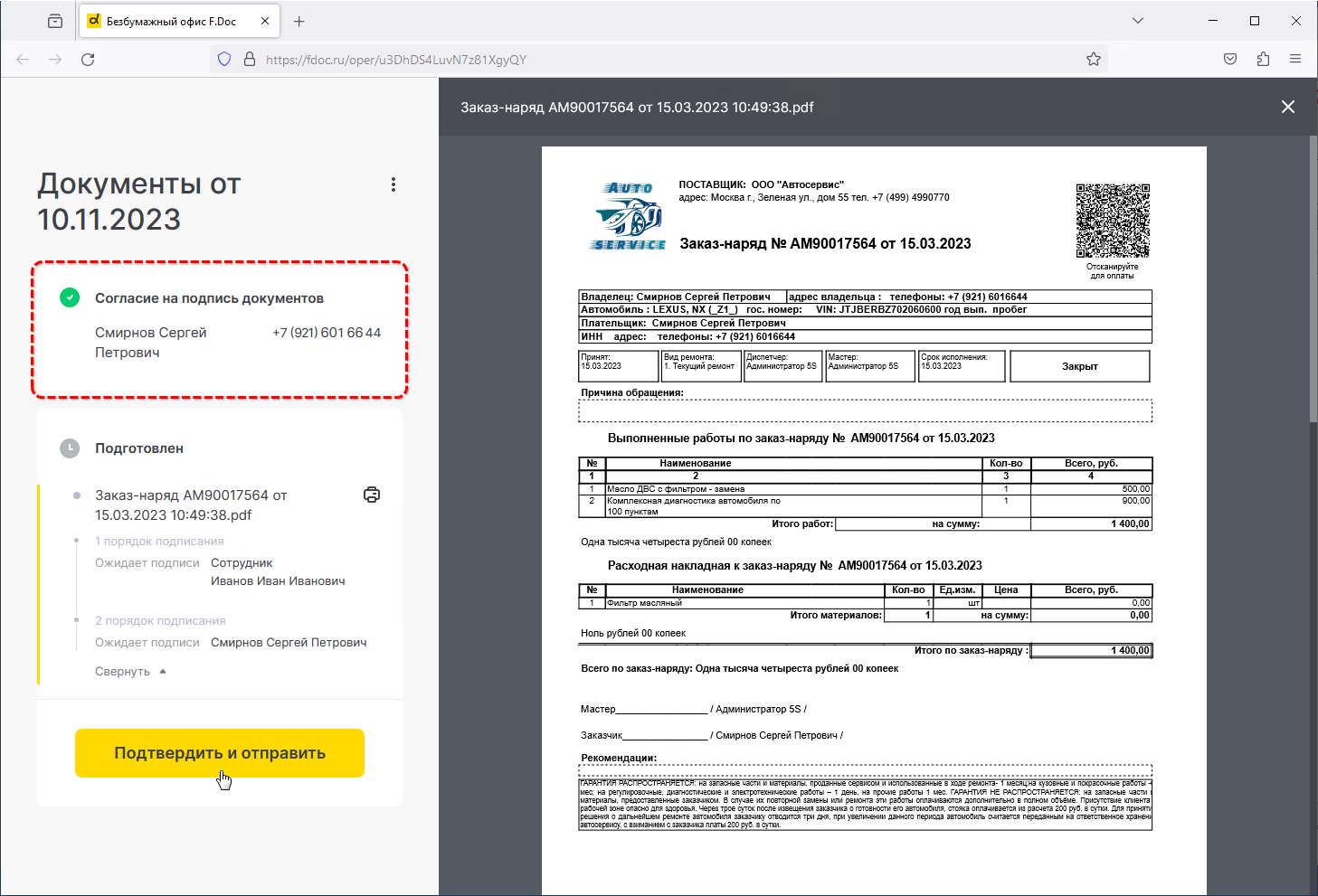
Task: Click signer name Иванов Иван Иванович
Action: point(278,581)
